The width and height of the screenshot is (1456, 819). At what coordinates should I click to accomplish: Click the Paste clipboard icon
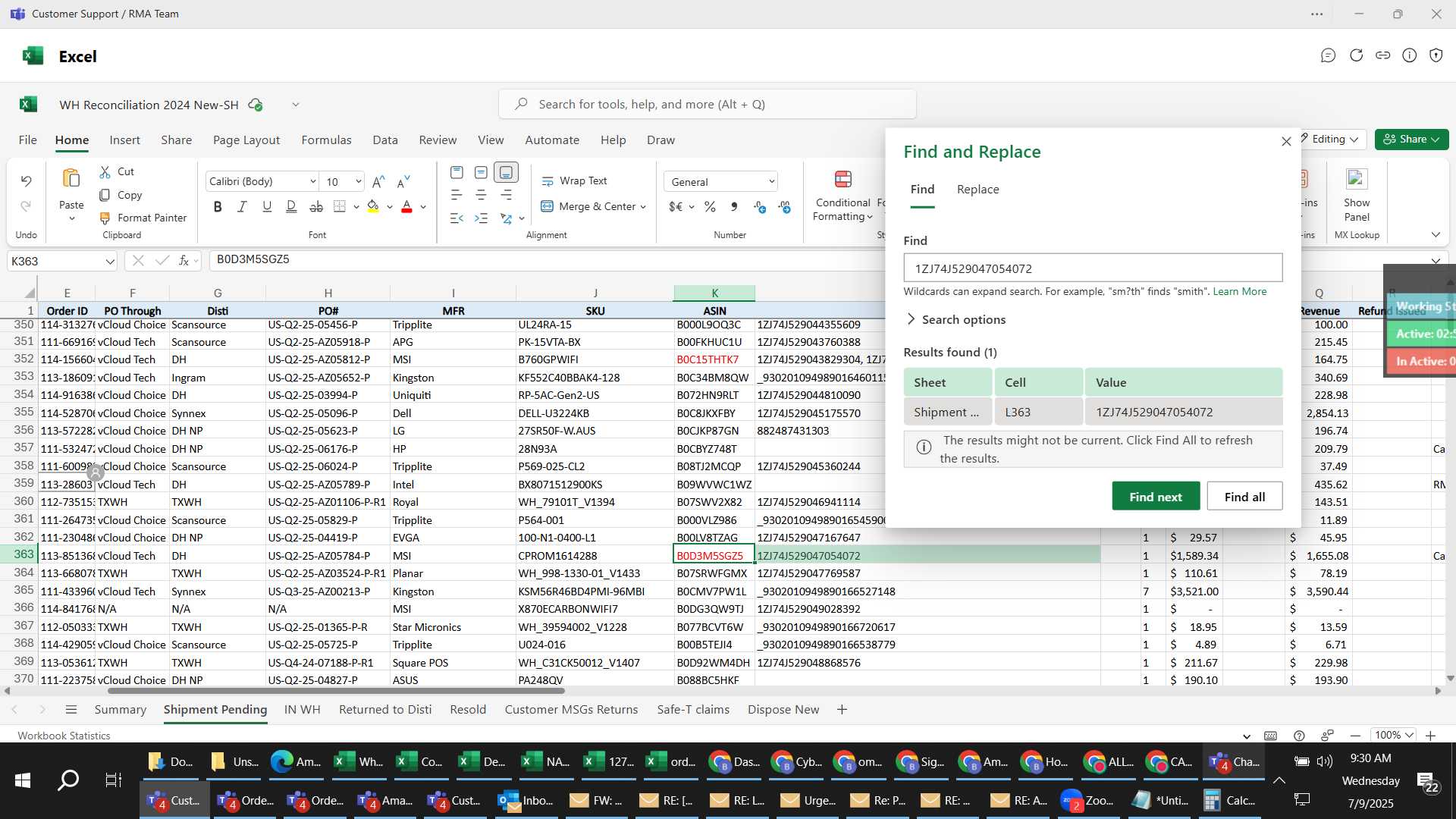click(71, 179)
